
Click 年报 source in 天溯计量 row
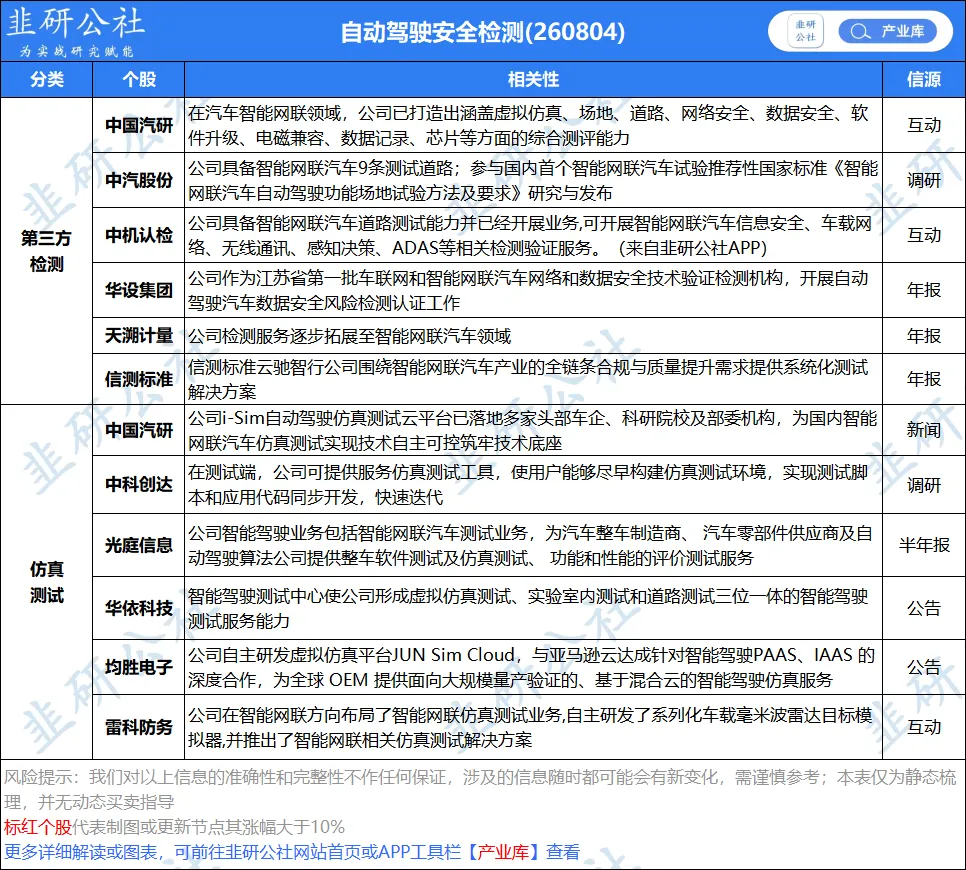tap(923, 335)
